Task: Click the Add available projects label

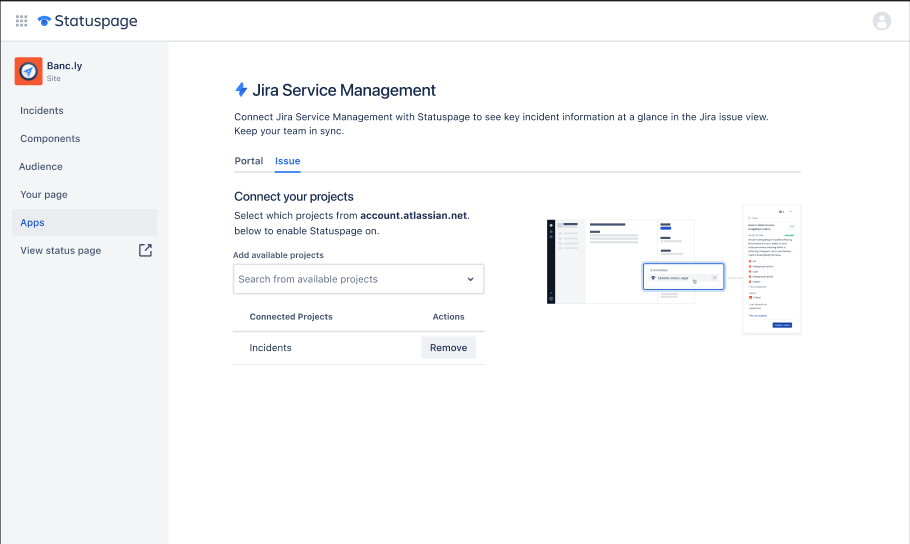Action: click(x=278, y=255)
